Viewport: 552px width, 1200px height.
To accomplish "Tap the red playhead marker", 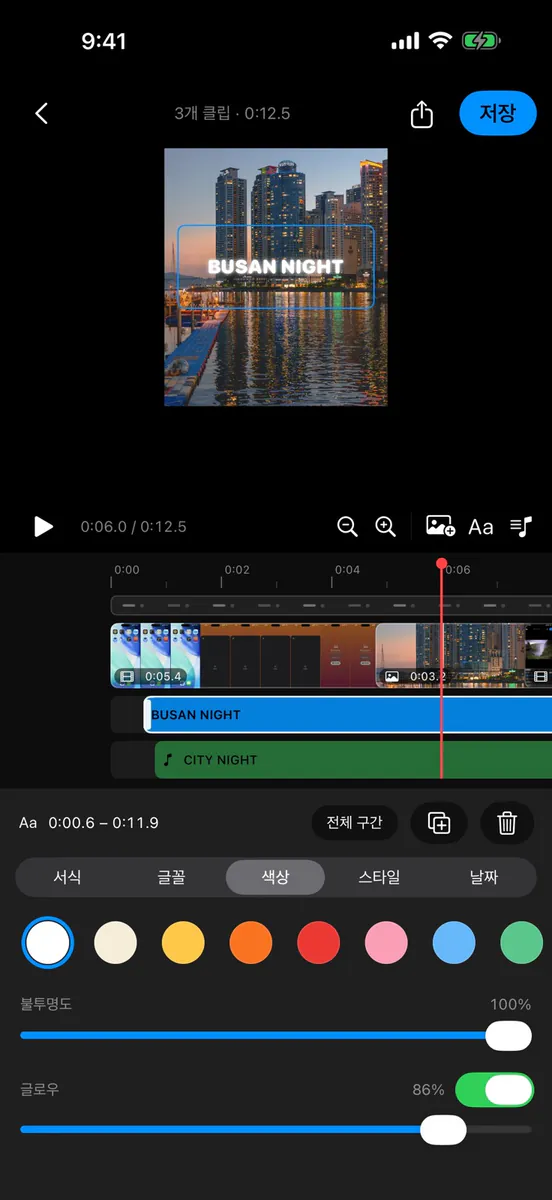I will [441, 564].
